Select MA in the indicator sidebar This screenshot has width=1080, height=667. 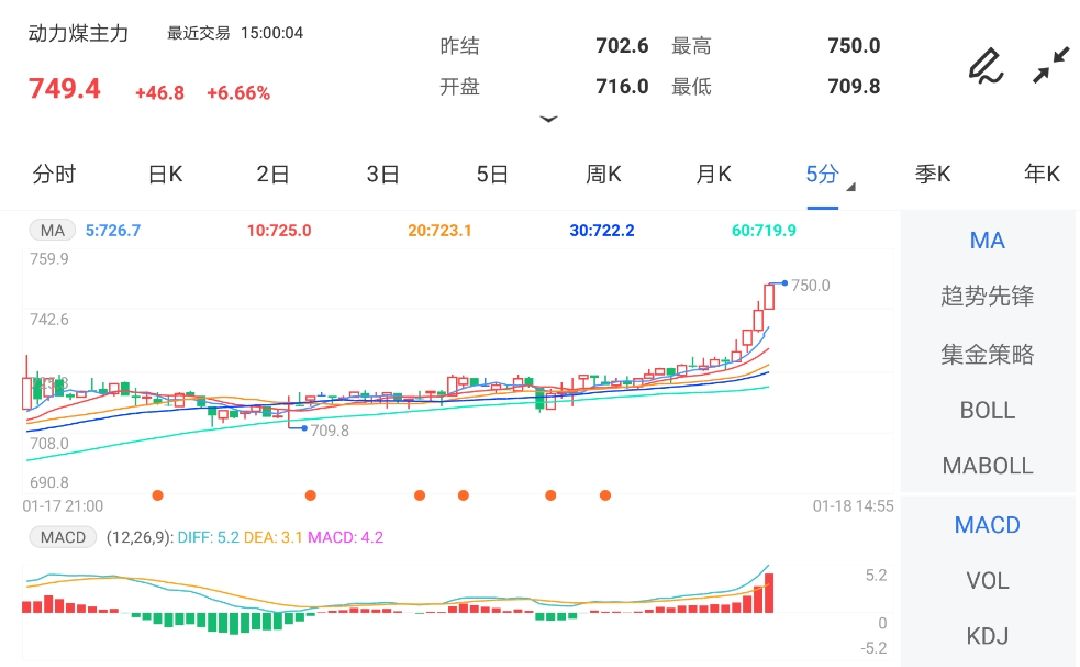click(x=987, y=240)
